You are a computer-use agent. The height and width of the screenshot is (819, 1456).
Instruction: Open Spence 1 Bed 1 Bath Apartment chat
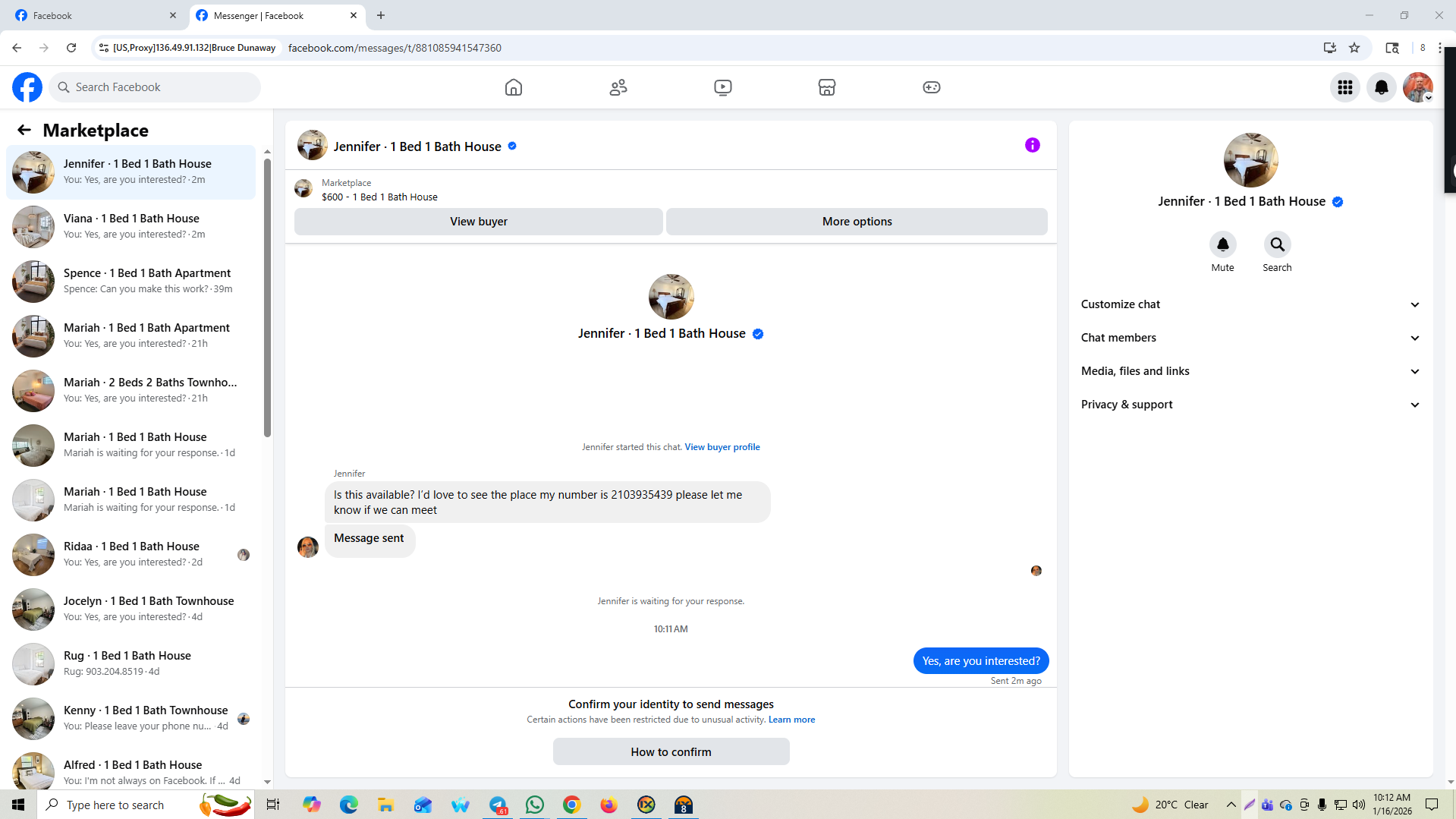131,282
